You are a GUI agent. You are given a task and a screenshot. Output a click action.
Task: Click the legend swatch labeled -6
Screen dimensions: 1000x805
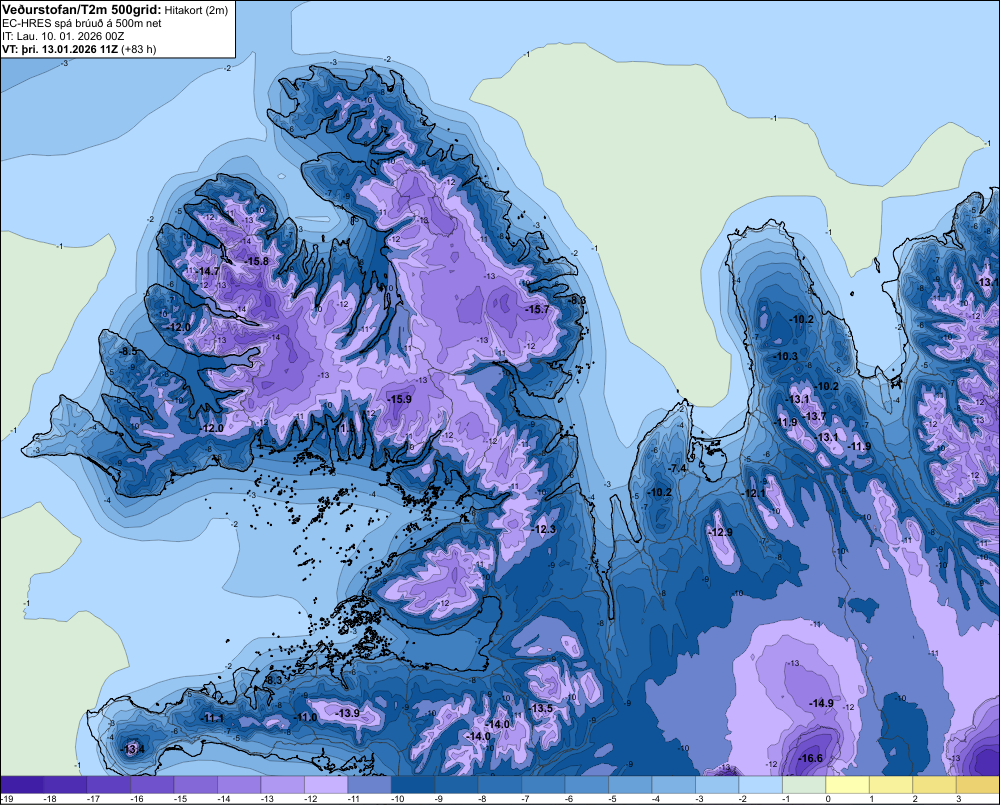[587, 785]
